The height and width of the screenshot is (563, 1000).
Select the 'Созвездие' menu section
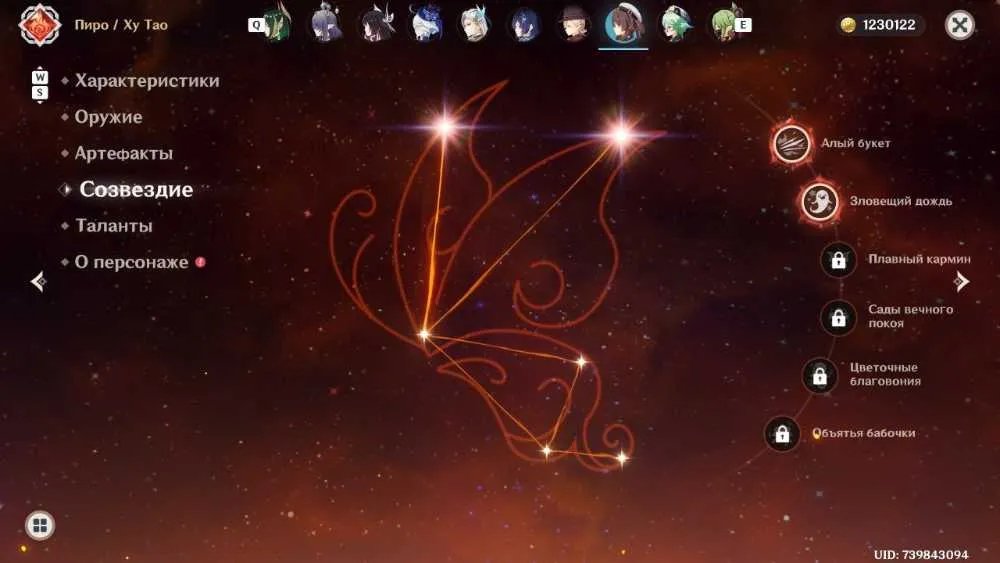pyautogui.click(x=136, y=189)
